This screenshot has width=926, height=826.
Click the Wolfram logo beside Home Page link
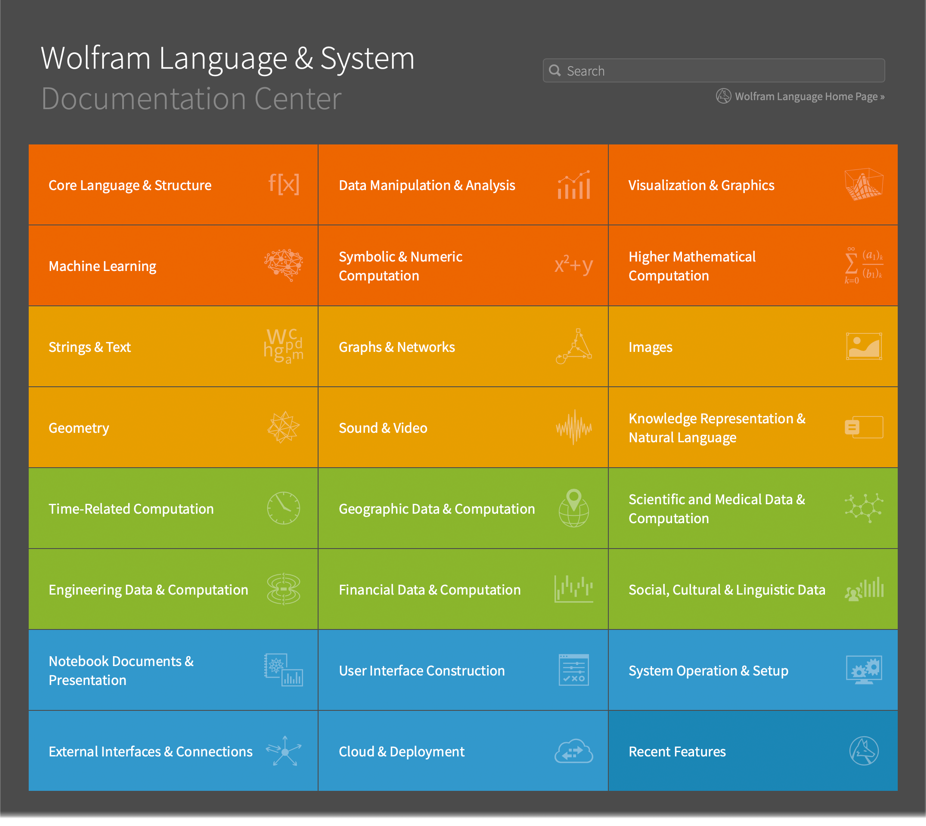click(x=723, y=96)
